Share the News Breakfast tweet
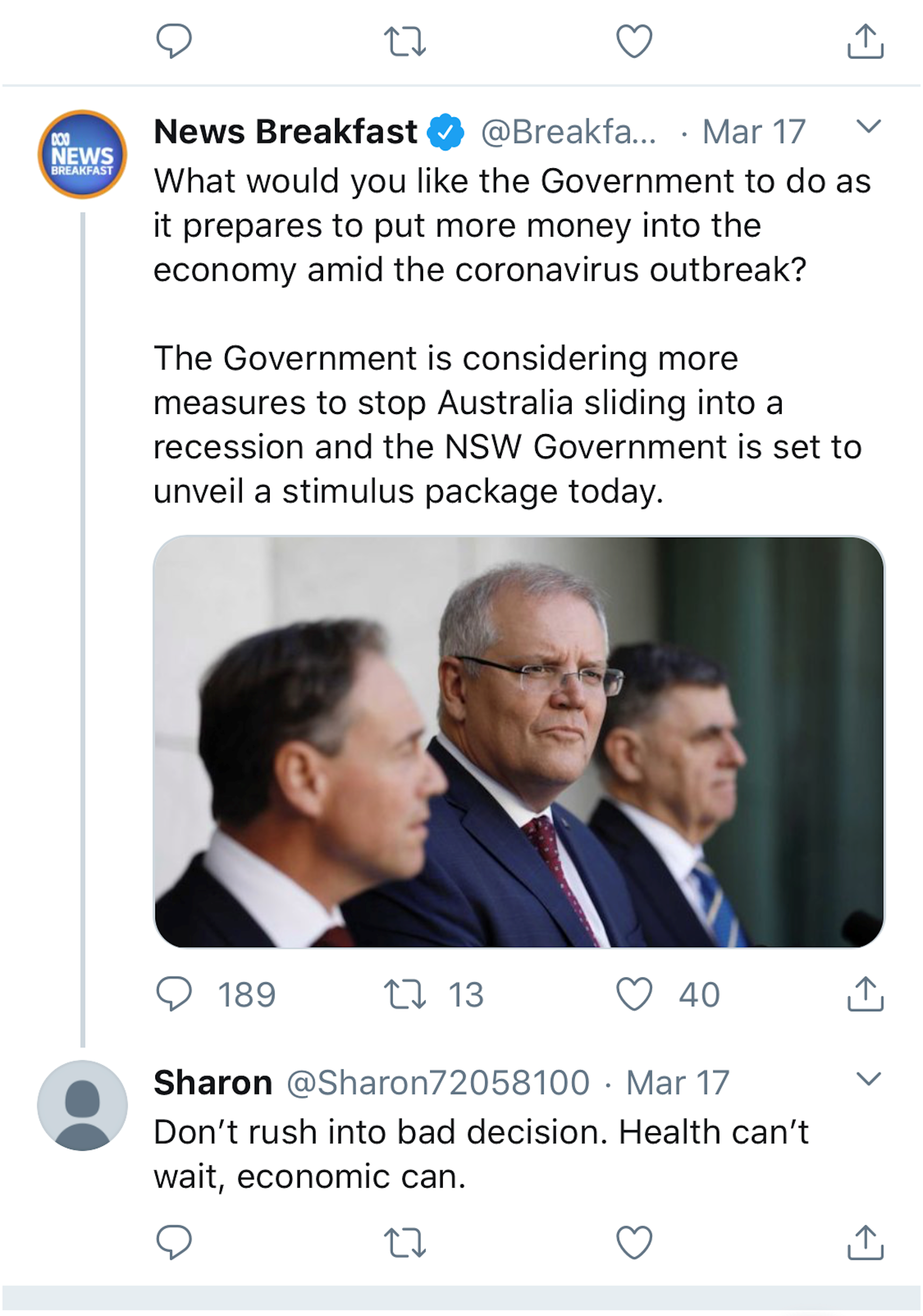 coord(865,994)
